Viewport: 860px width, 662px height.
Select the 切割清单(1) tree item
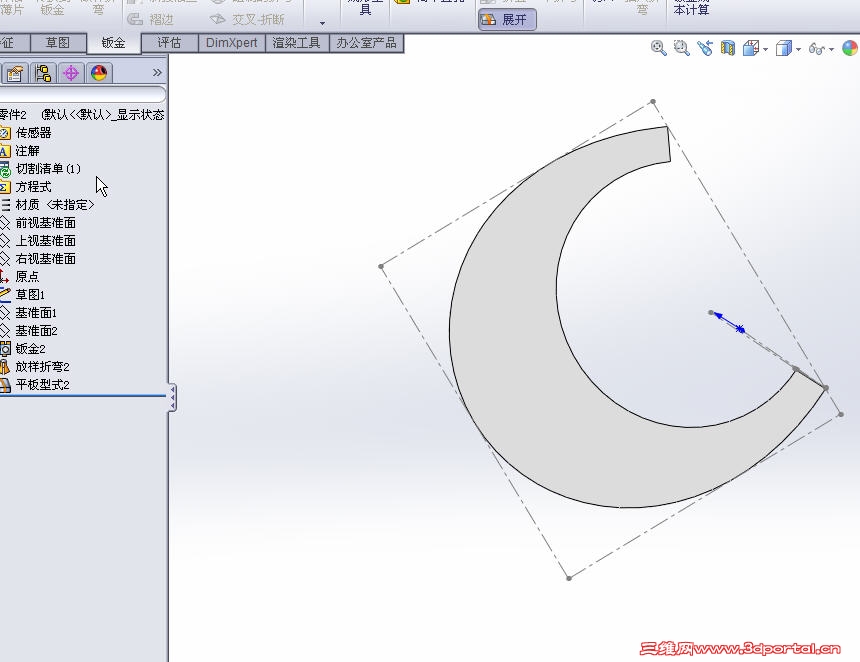48,169
